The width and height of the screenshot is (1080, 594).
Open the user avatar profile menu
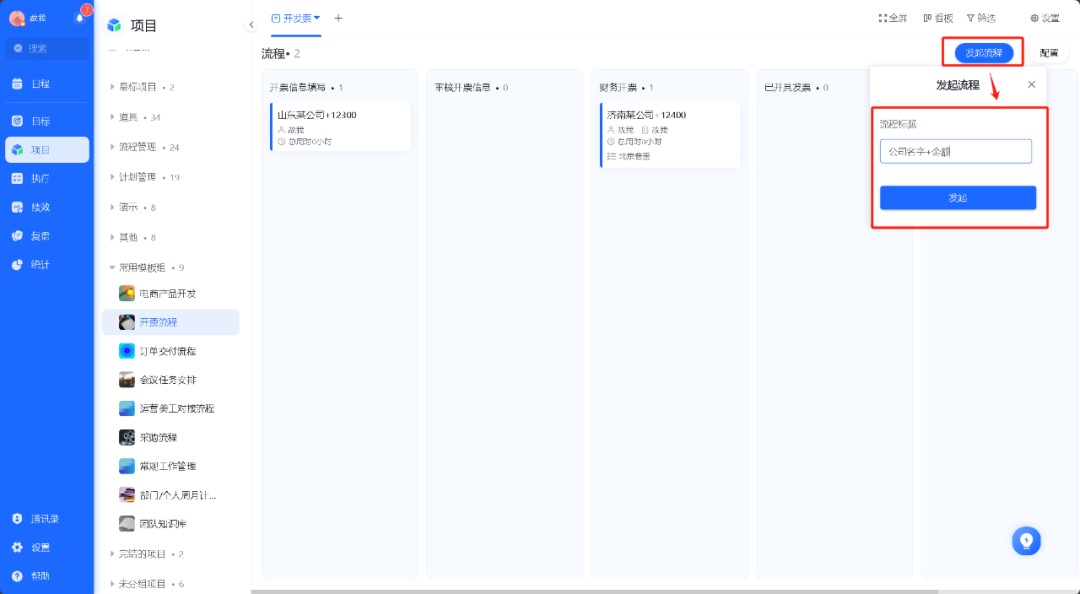(x=17, y=18)
